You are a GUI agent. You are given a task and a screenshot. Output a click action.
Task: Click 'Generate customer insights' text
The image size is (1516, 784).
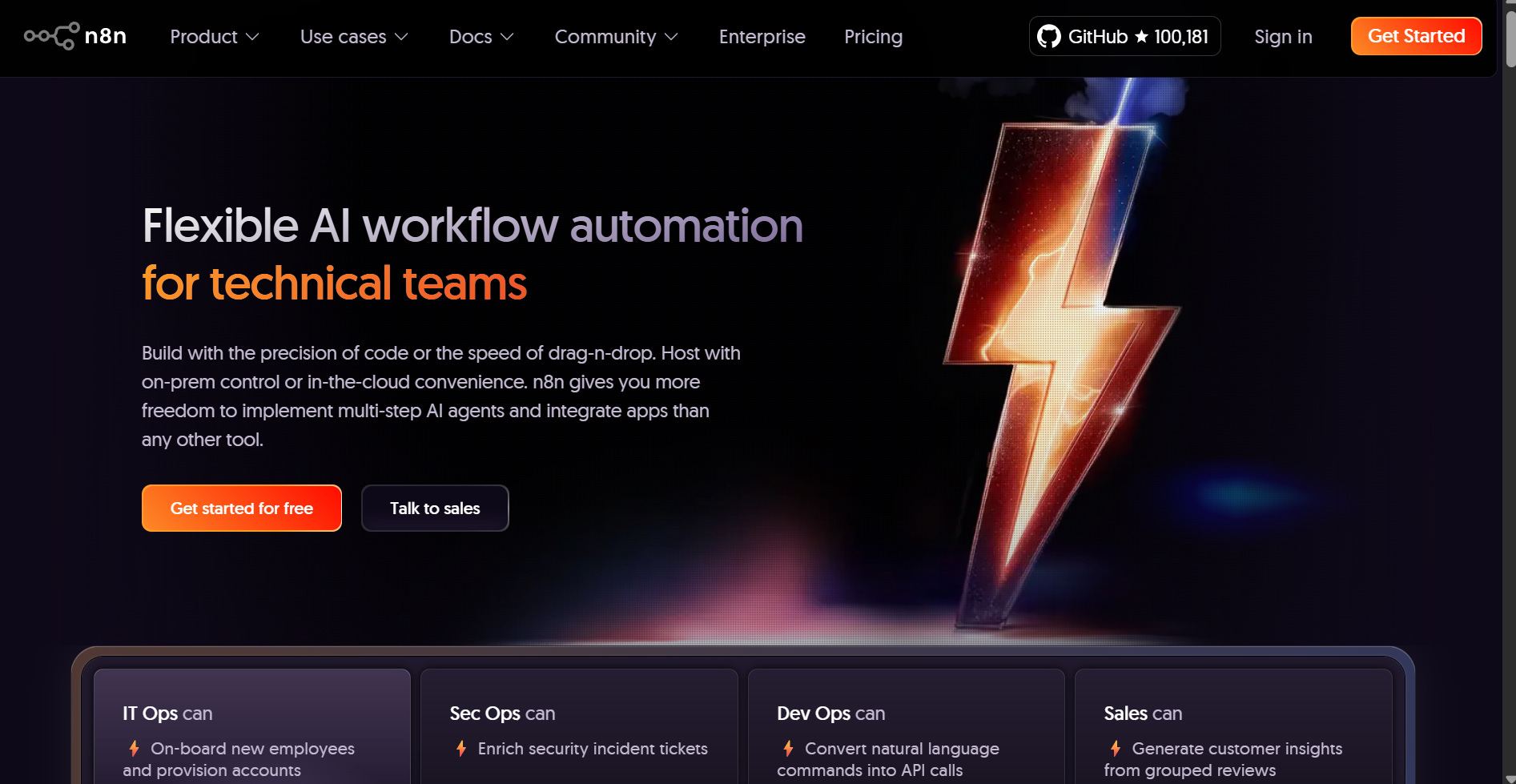pyautogui.click(x=1237, y=749)
